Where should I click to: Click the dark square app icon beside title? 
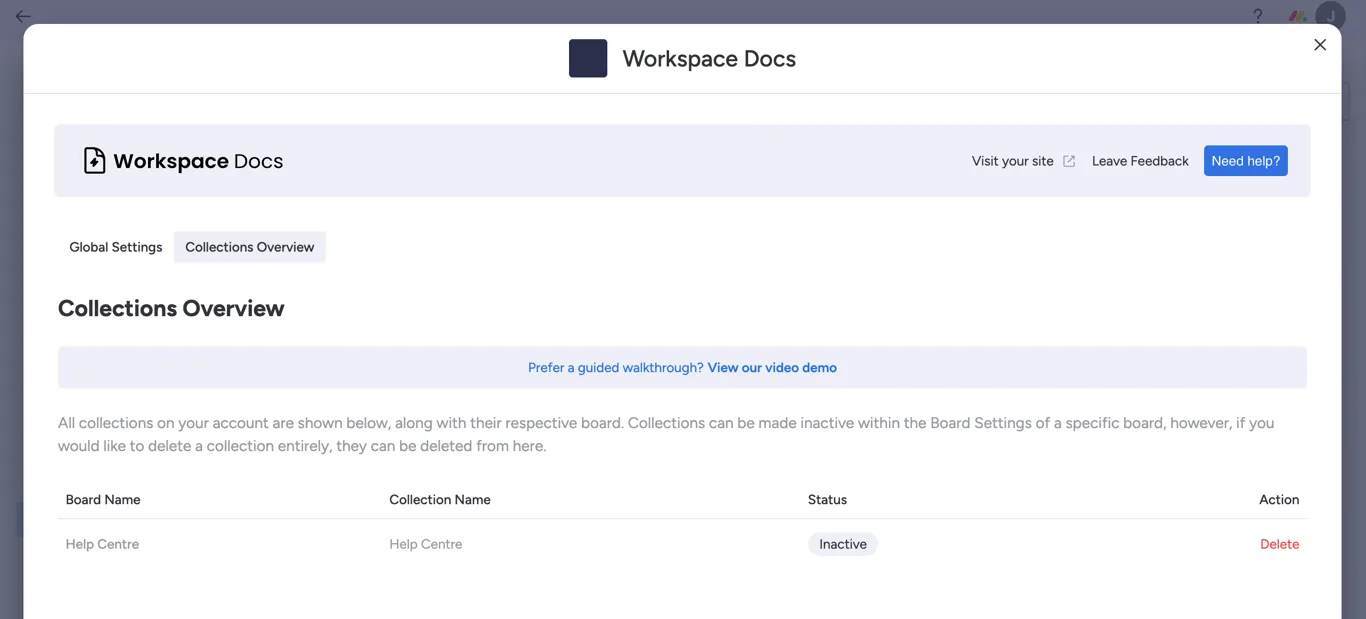pos(588,59)
